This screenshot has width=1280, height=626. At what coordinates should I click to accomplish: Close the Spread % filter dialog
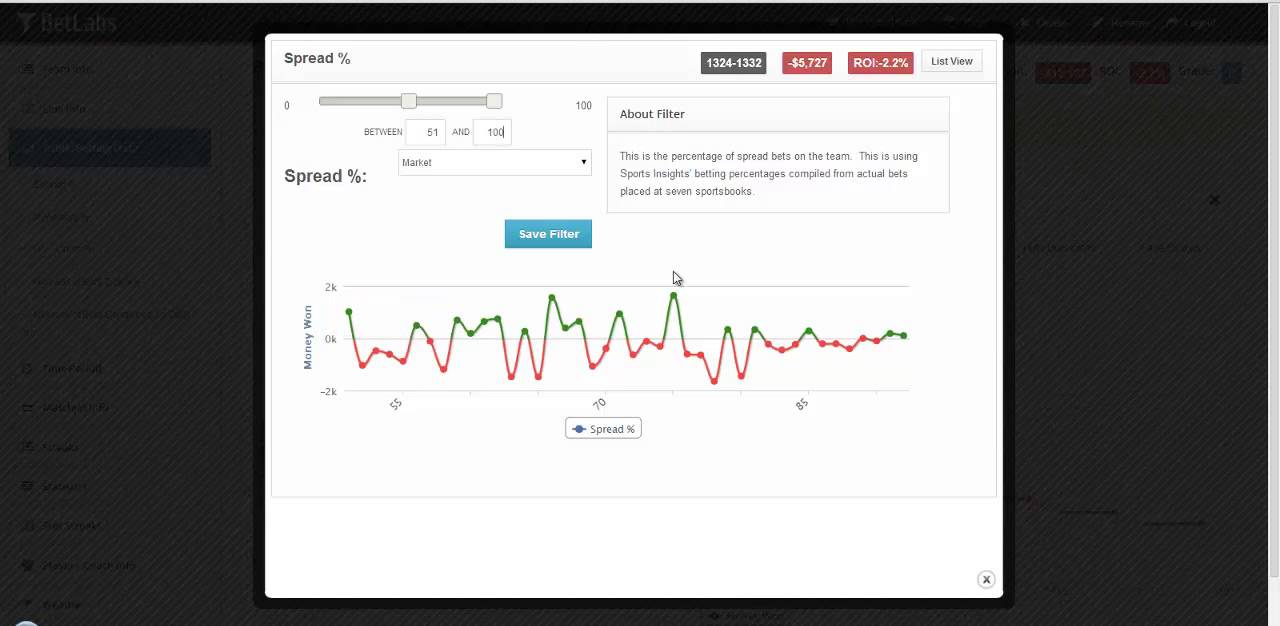(986, 580)
